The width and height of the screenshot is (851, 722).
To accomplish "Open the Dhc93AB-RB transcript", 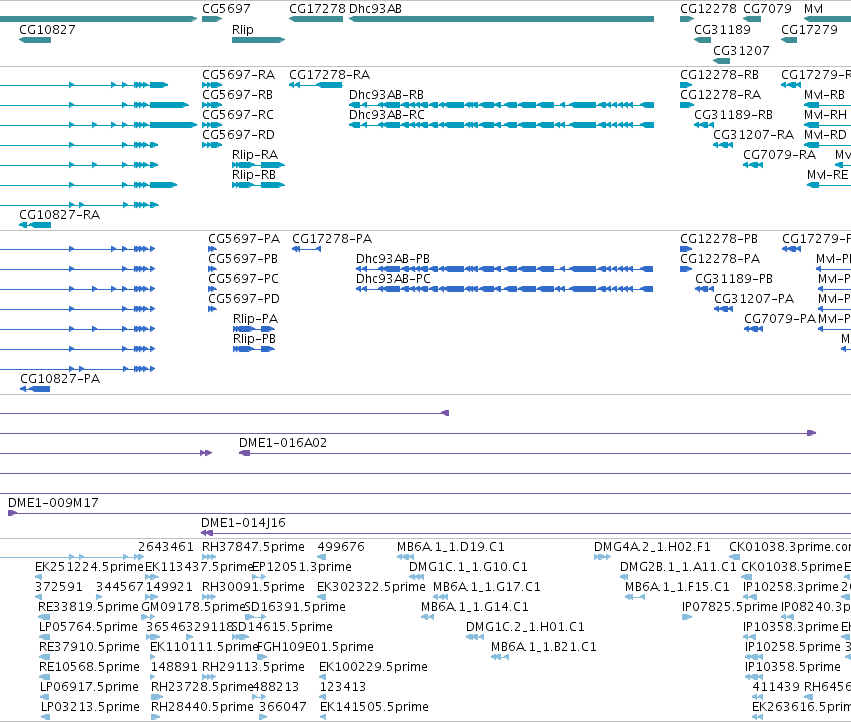I will [x=501, y=105].
